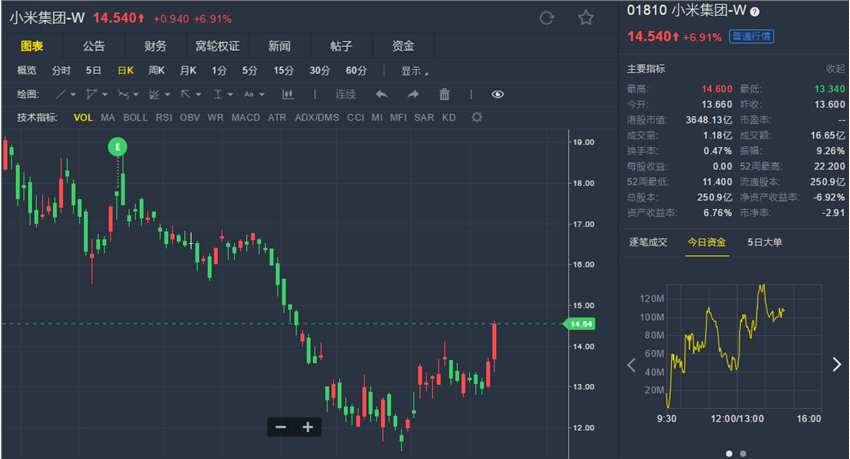The height and width of the screenshot is (459, 850).
Task: Zoom in the chart with plus button
Action: (308, 427)
